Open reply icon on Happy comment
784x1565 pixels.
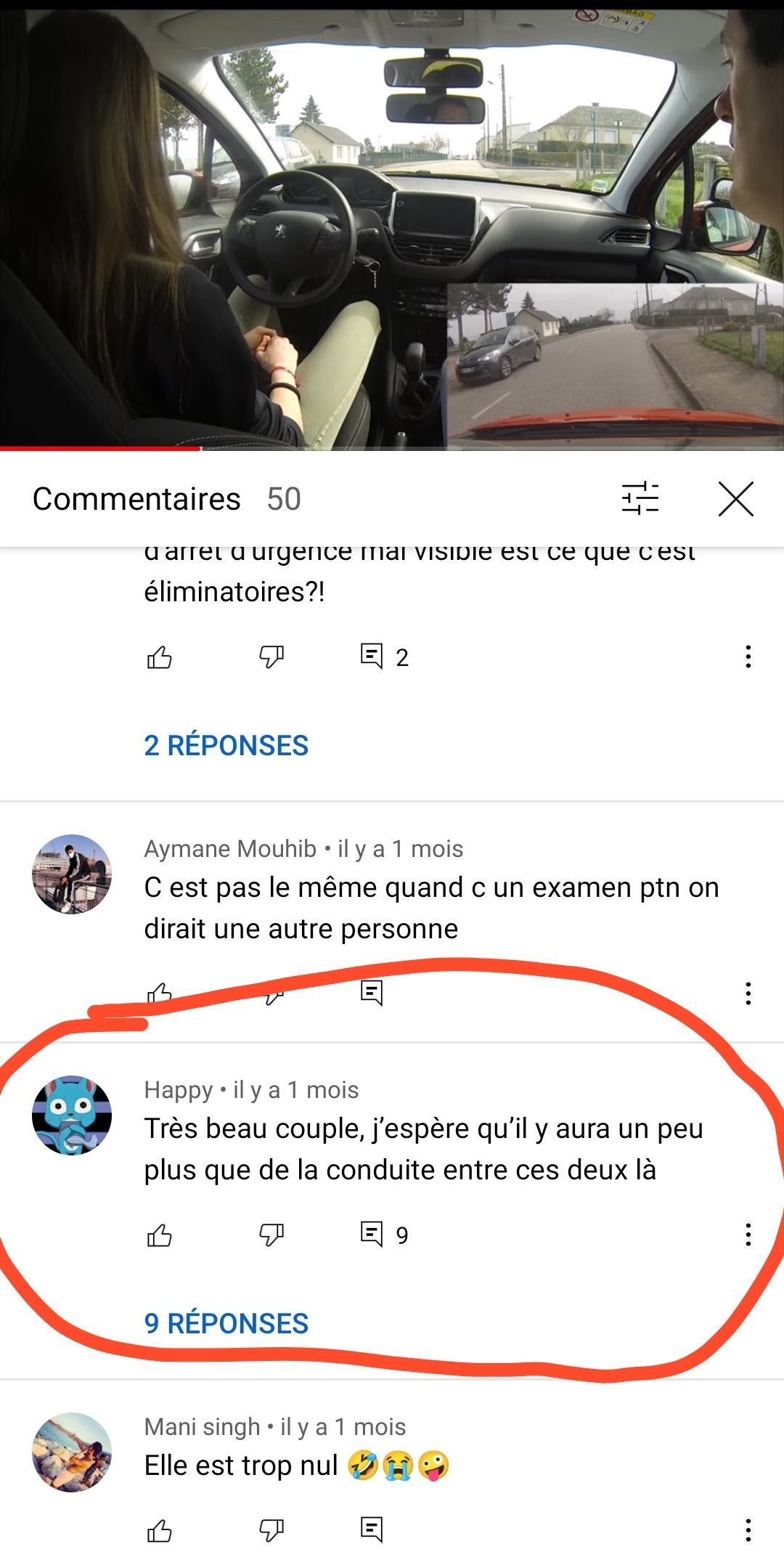[x=372, y=1235]
